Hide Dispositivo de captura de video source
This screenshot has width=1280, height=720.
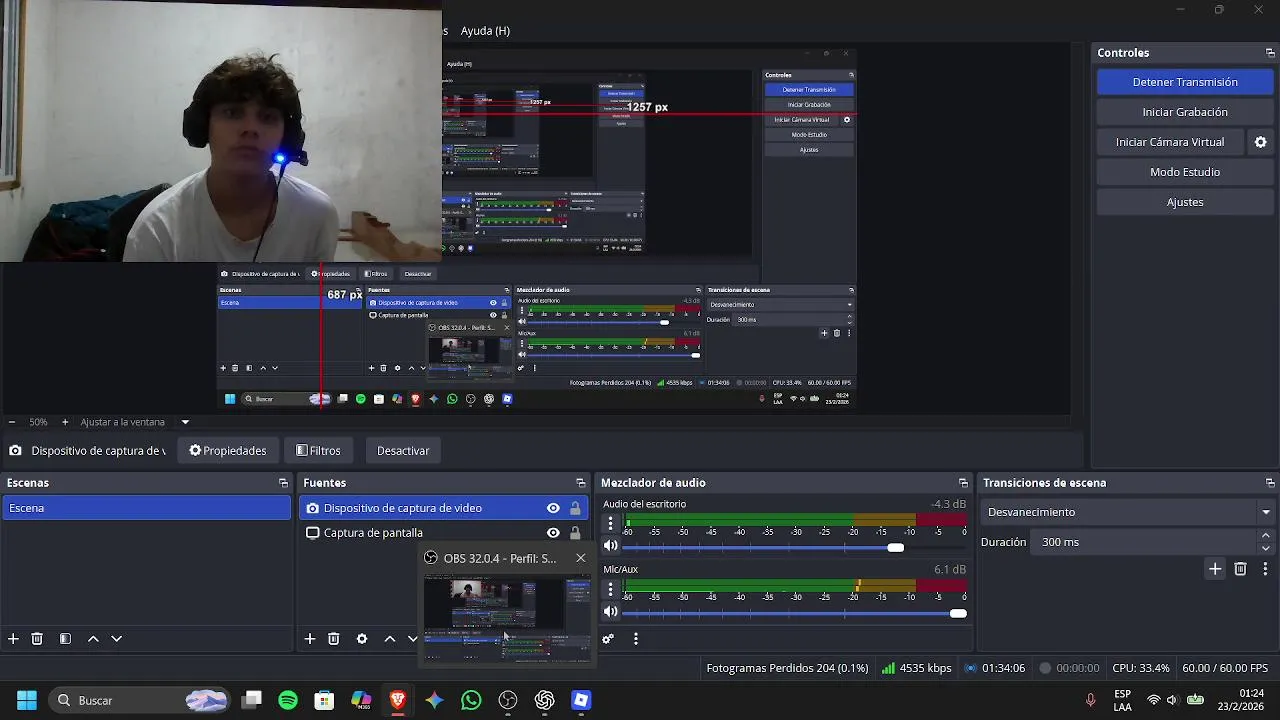click(x=553, y=508)
